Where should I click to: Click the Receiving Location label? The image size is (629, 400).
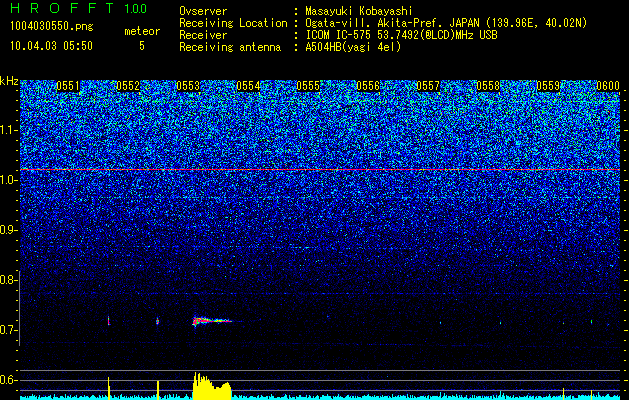coord(233,23)
